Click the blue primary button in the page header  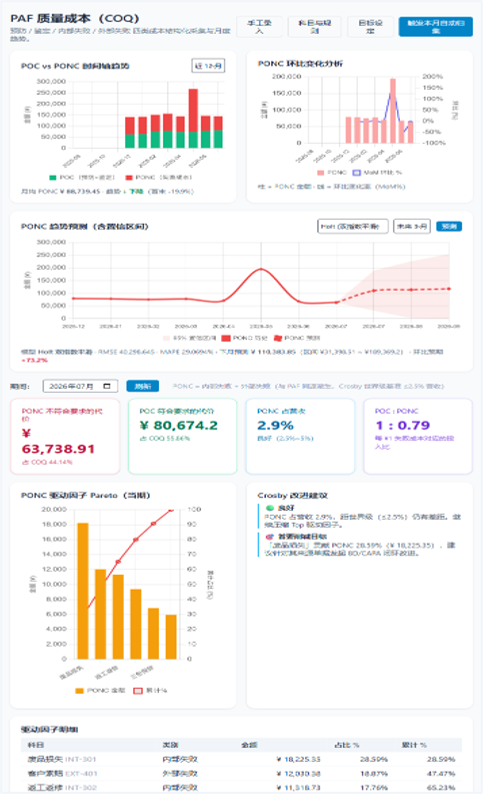[x=435, y=27]
